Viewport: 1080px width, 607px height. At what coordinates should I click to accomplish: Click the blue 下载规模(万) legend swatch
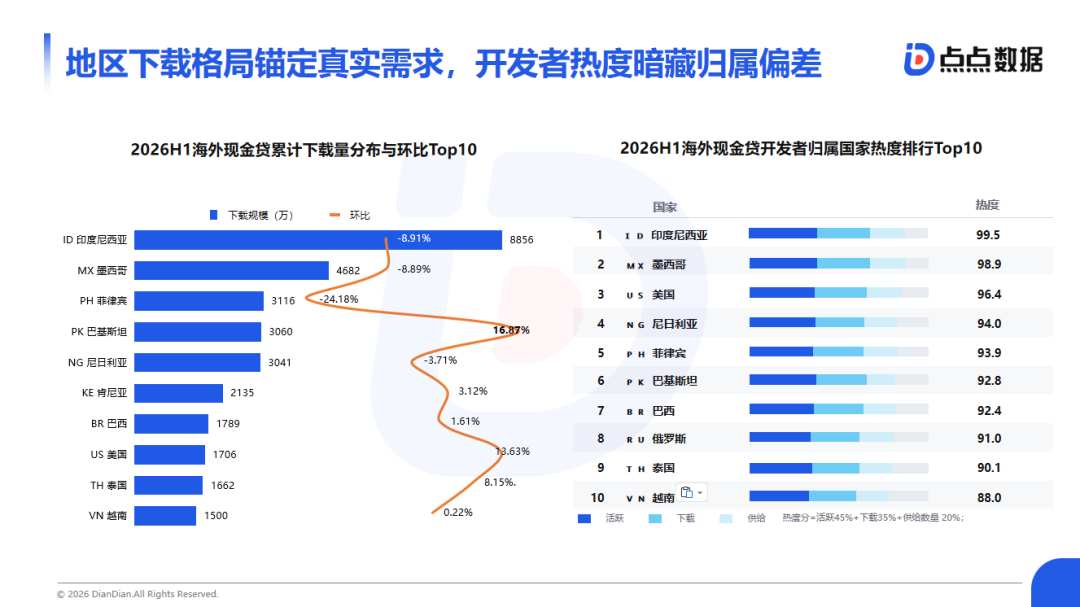[x=214, y=216]
